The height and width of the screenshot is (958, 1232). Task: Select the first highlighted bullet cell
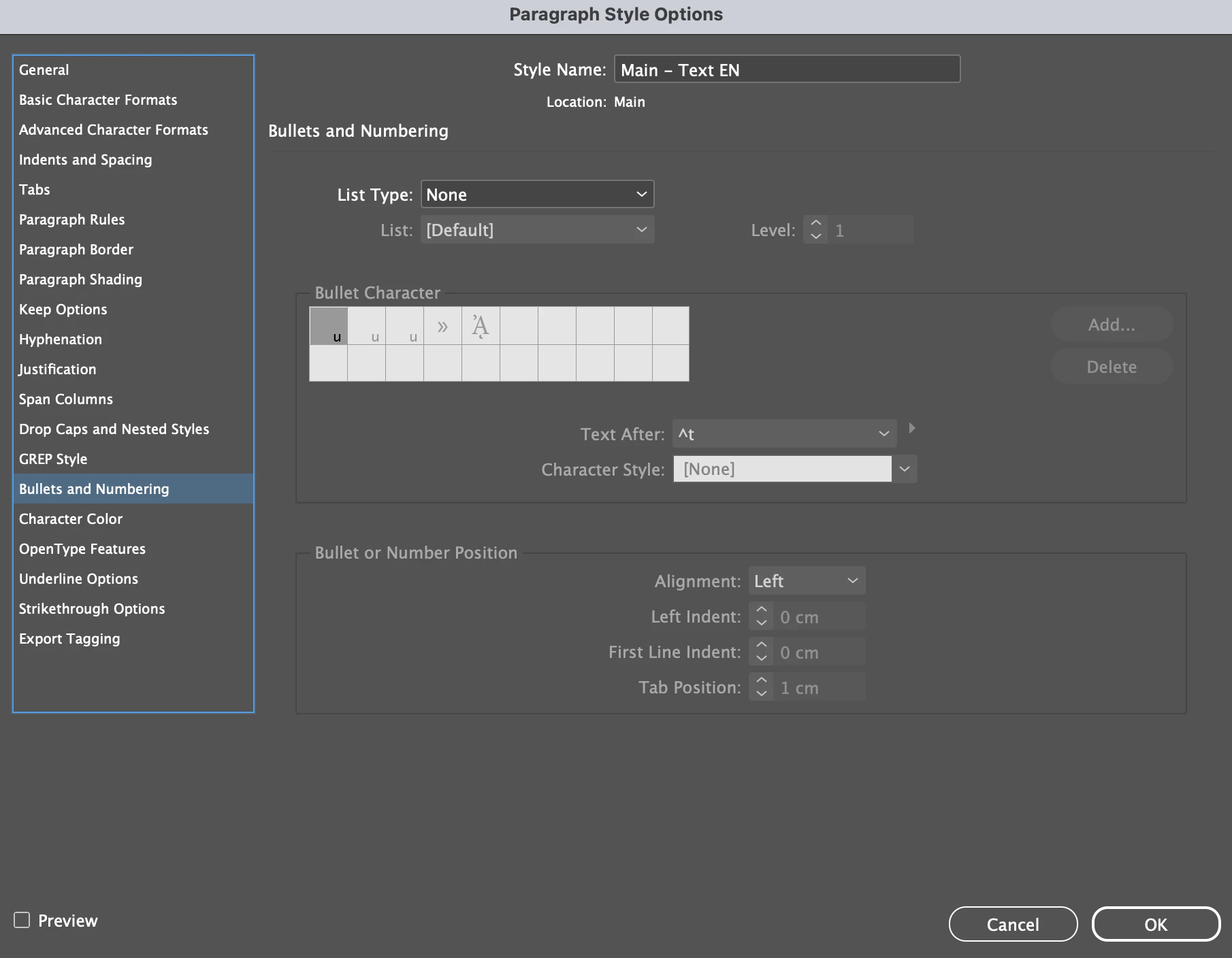click(329, 326)
